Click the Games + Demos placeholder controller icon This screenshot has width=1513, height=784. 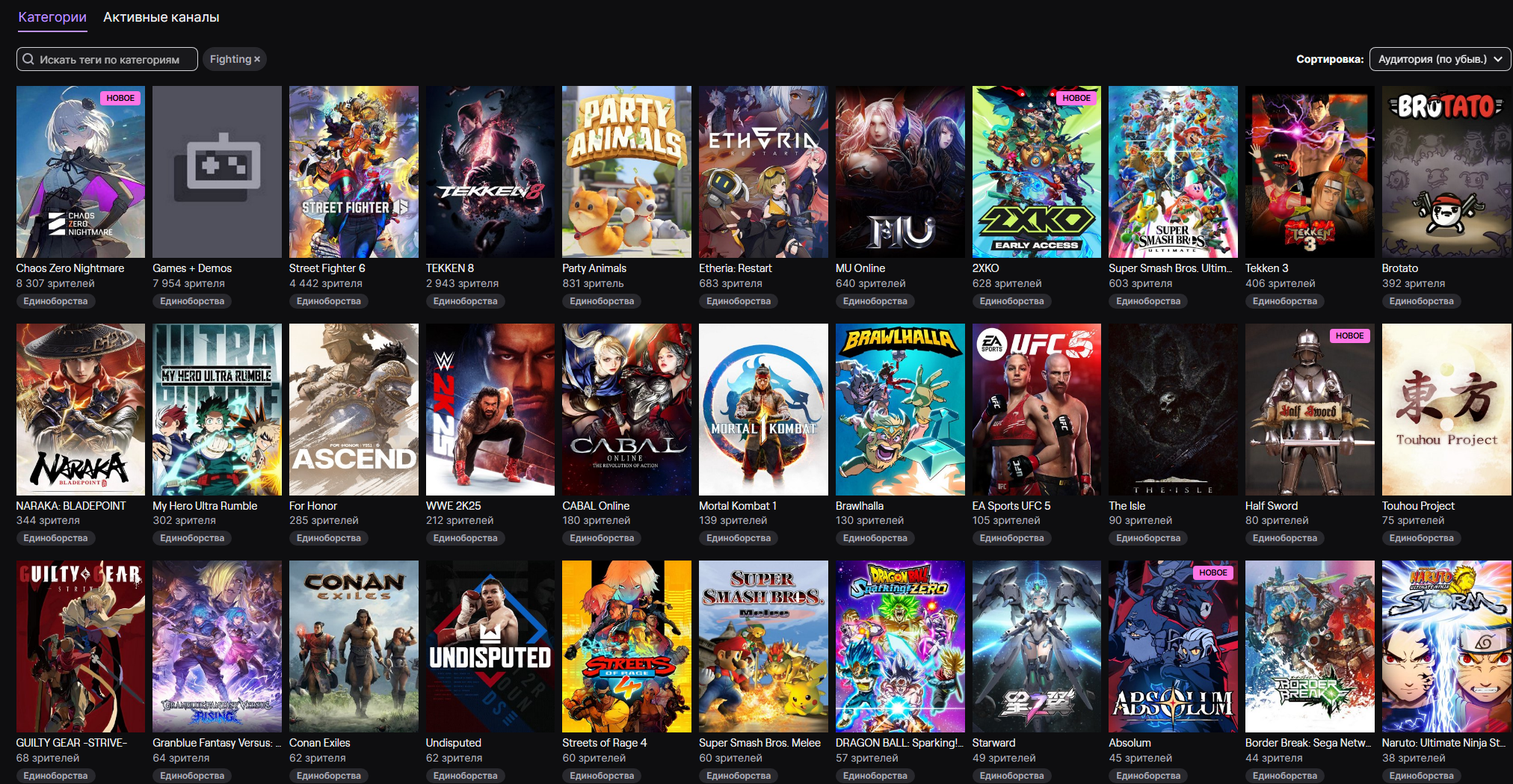point(217,166)
